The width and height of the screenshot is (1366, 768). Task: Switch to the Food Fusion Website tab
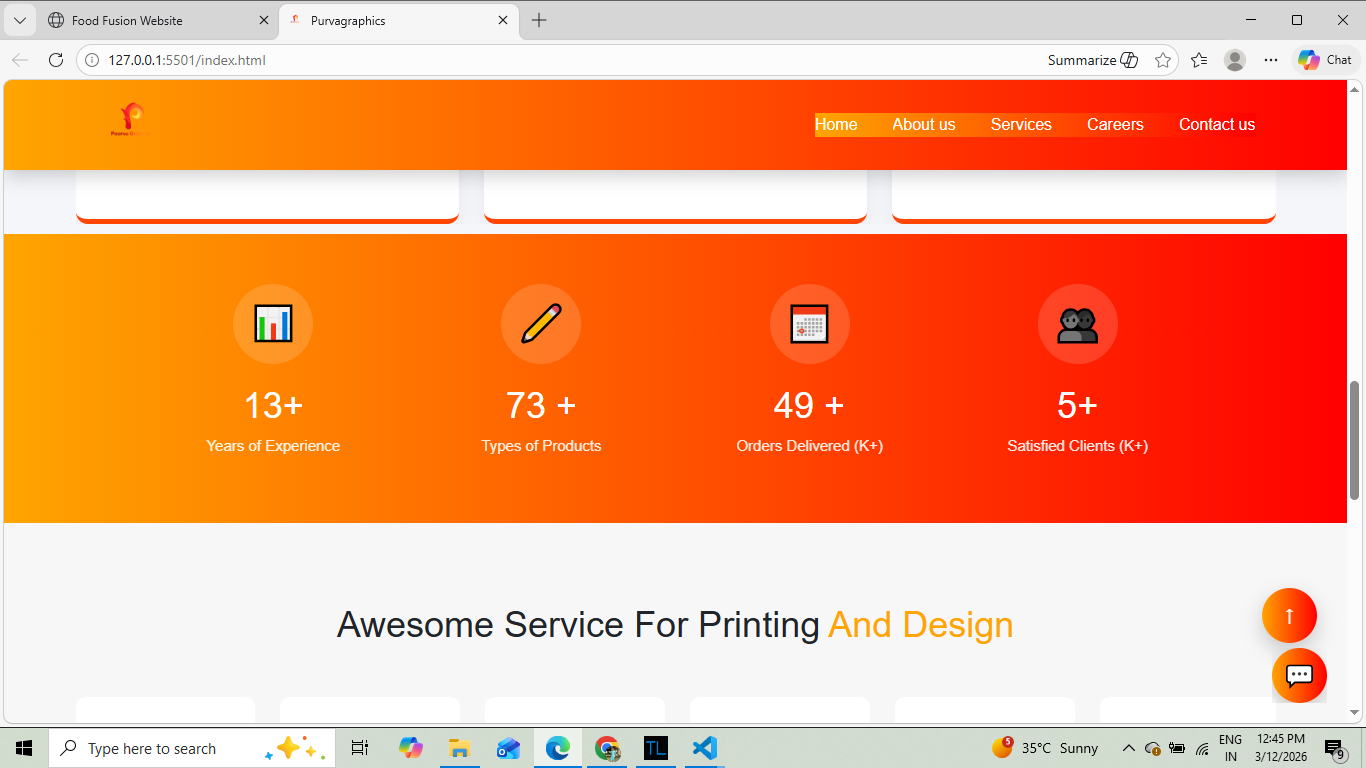127,20
